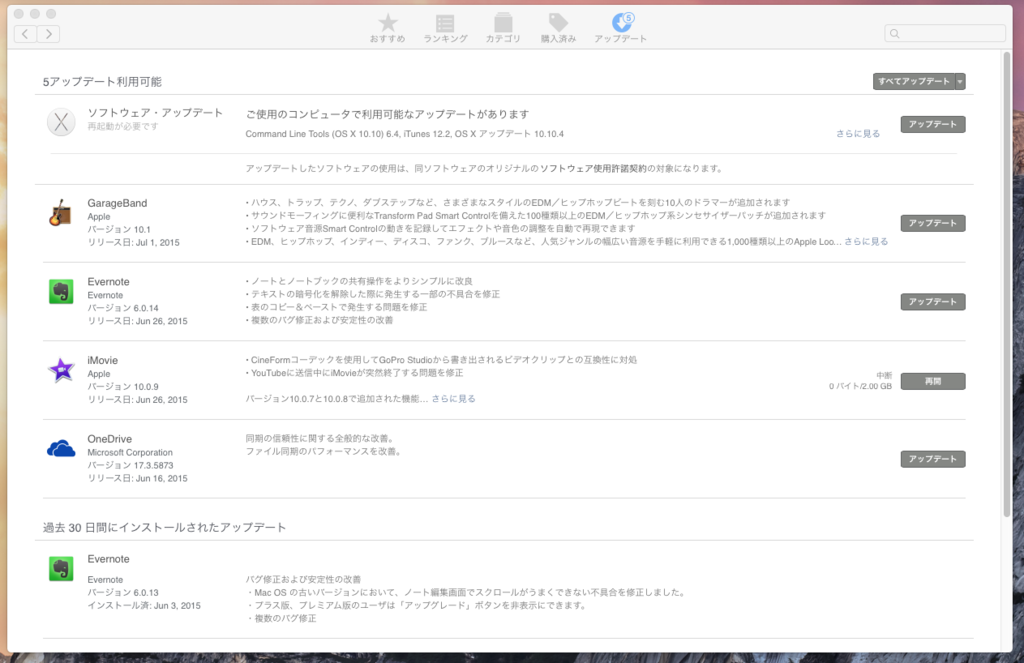Click the search field in the toolbar
This screenshot has height=663, width=1024.
(944, 33)
